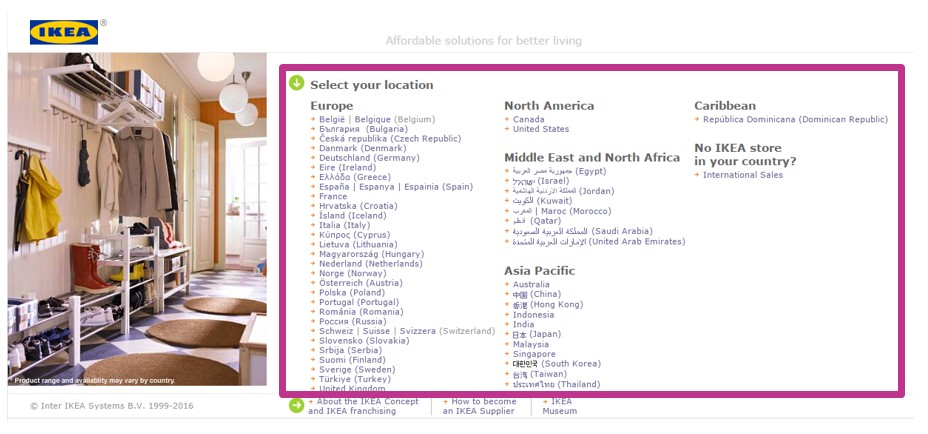Viewport: 928px width, 434px height.
Task: Open the Maroc (Morocco) link
Action: coord(562,211)
